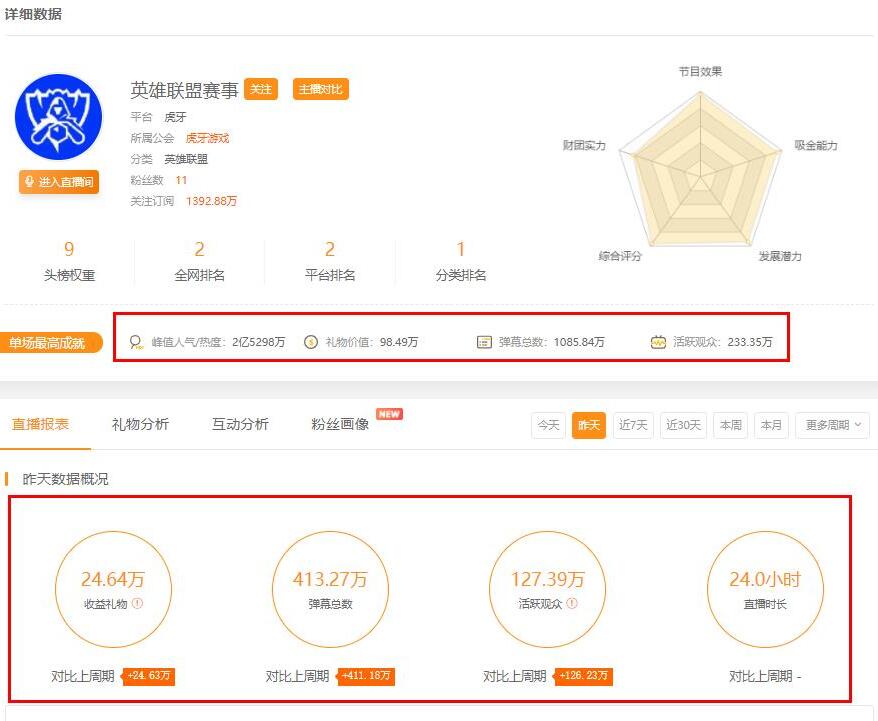
Task: Click the 弹幕总数 list icon
Action: [484, 342]
